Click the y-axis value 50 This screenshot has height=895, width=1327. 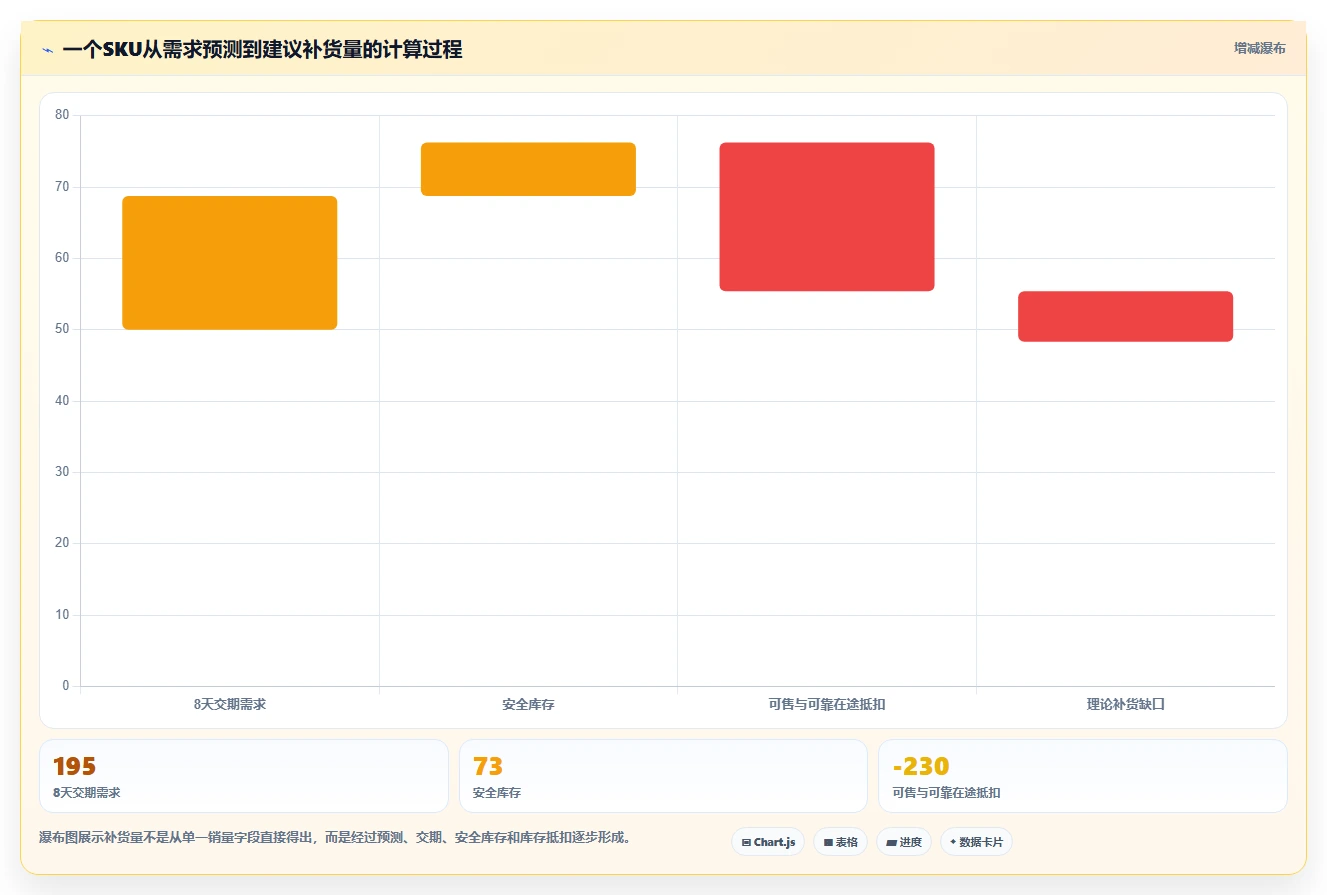62,329
